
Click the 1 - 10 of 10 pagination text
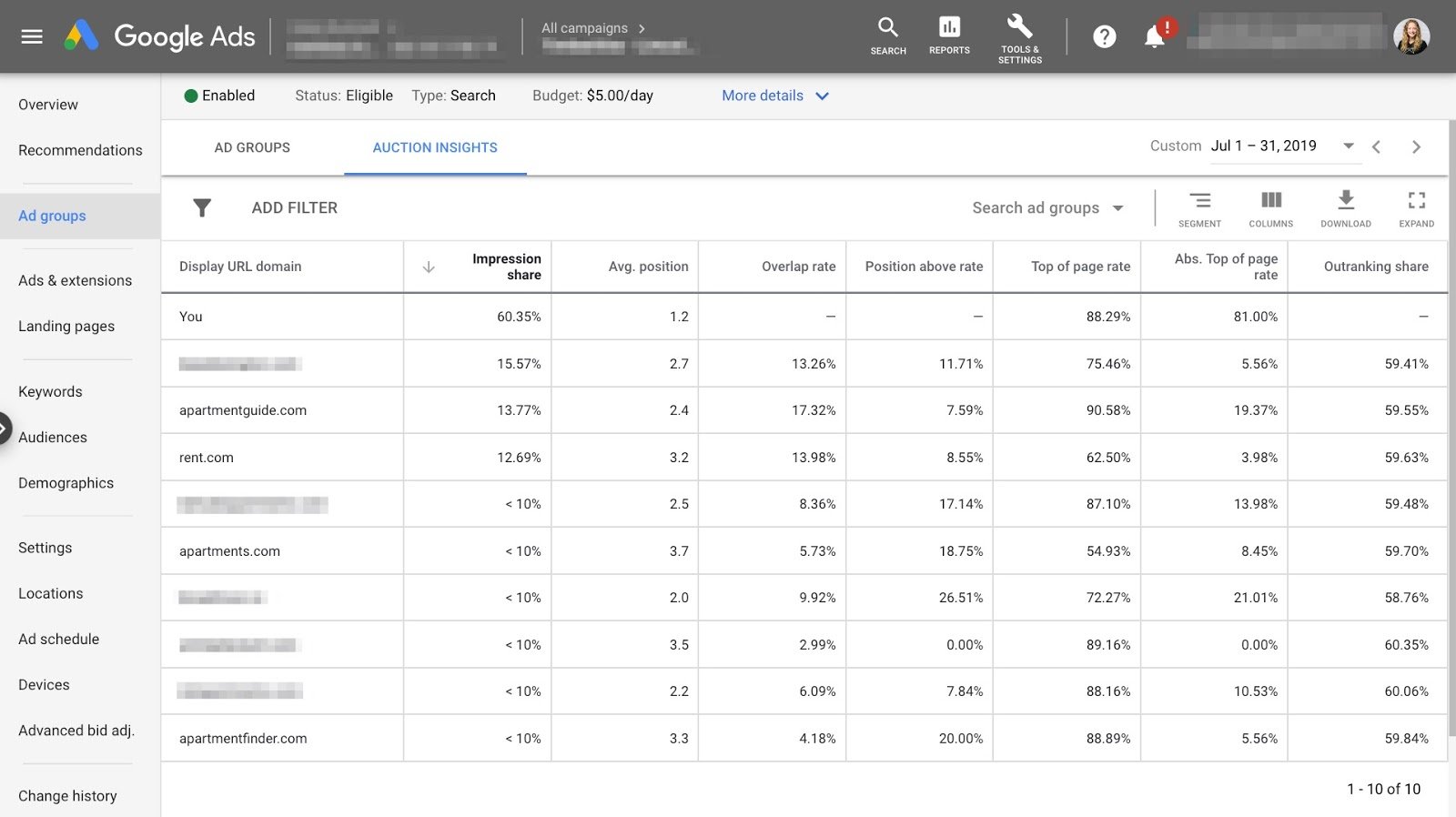pos(1383,789)
